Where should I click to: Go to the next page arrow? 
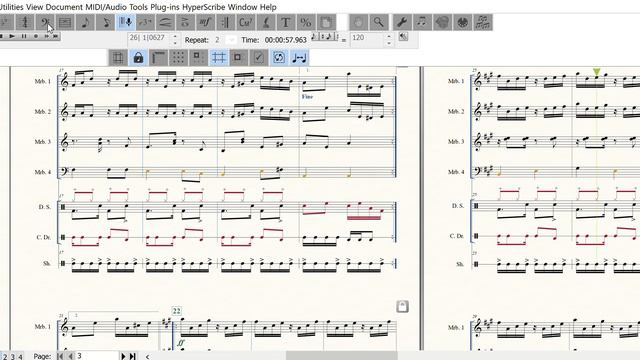click(123, 356)
